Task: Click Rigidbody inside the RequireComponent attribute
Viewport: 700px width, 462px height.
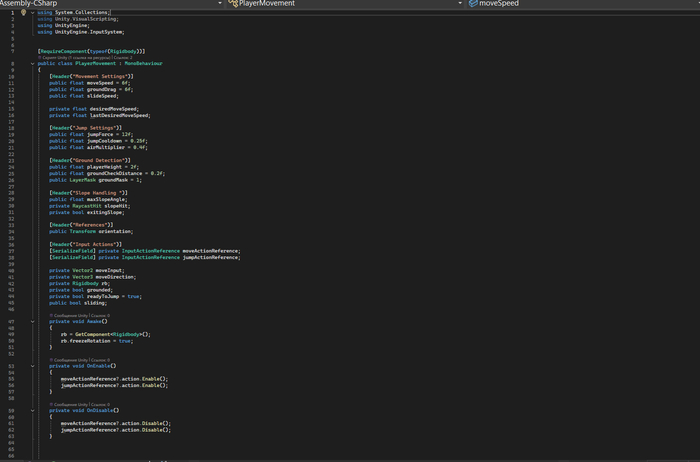Action: (124, 50)
